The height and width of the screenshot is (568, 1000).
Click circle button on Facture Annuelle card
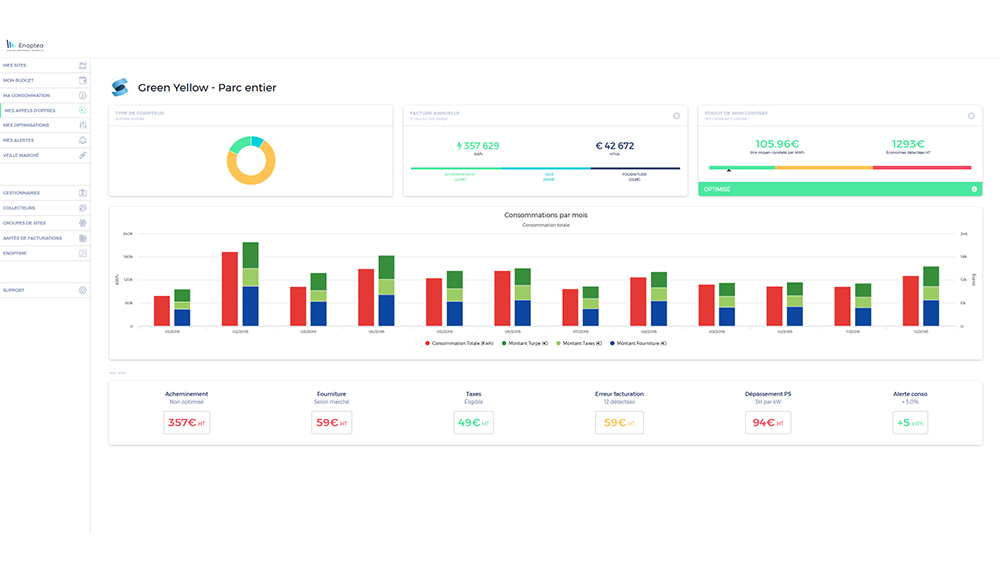coord(676,116)
